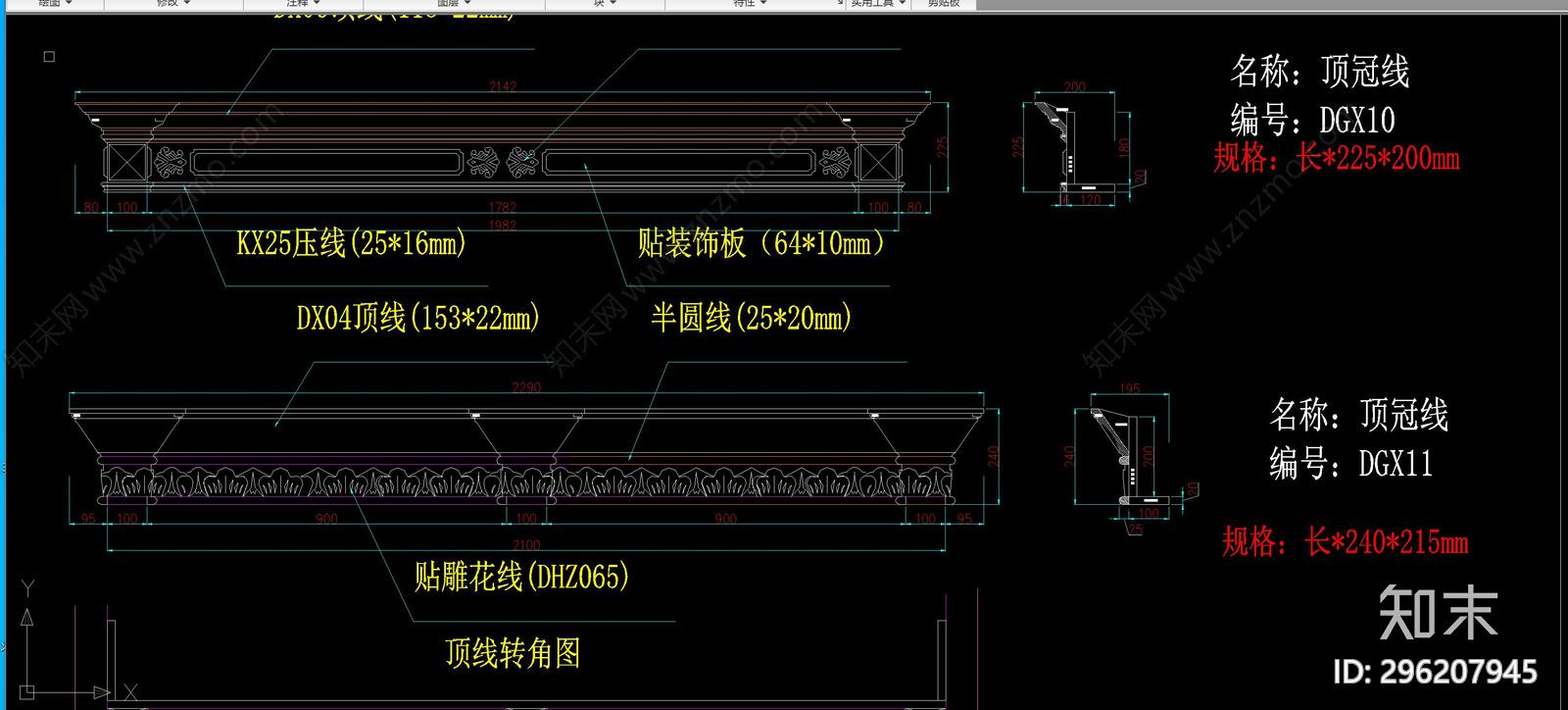Click the right crossed square panel of upper cornice
Viewport: 1568px width, 710px height.
(x=879, y=162)
